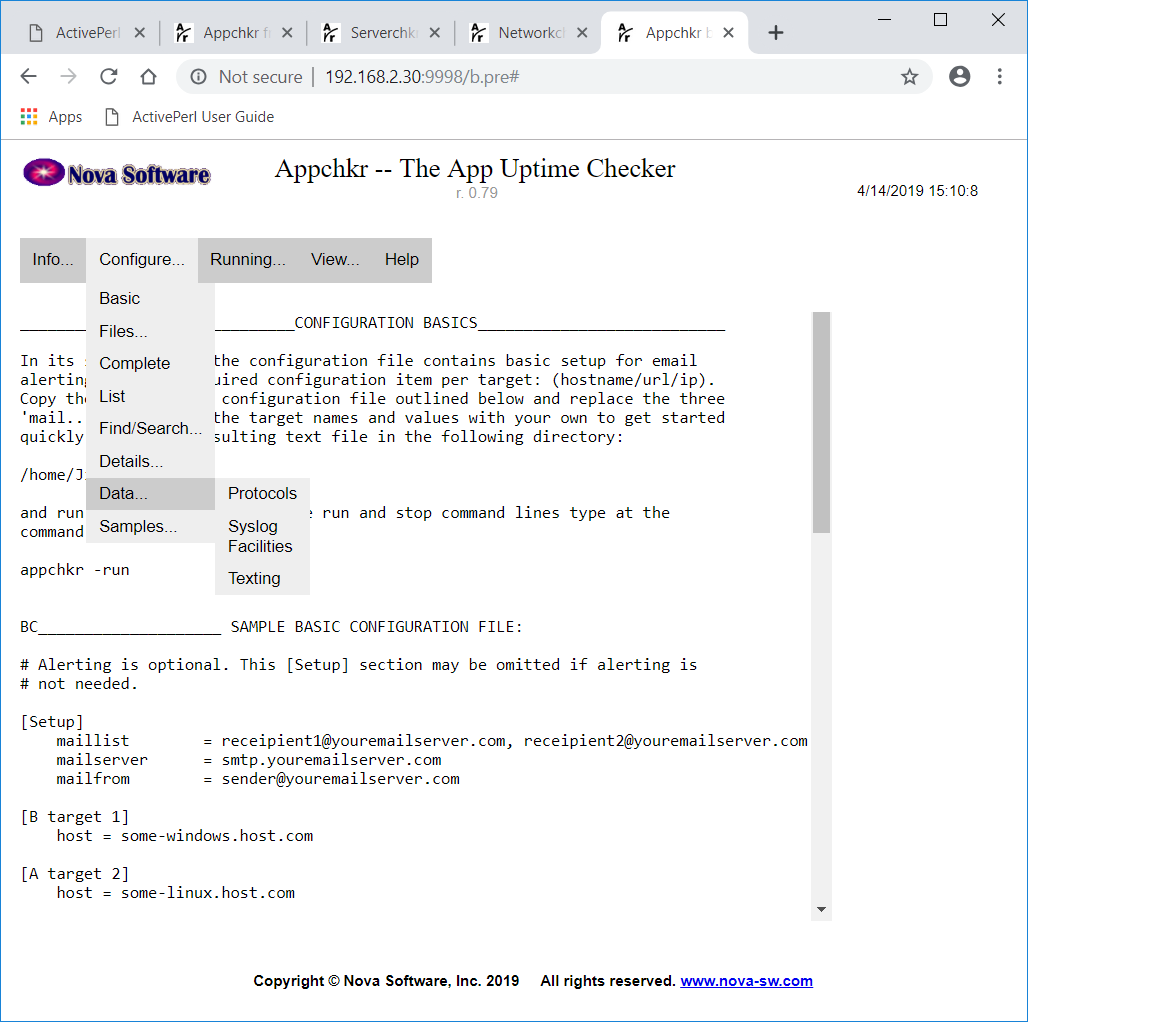Click the 'appchkr -run' command text
This screenshot has width=1152, height=1022.
point(75,570)
